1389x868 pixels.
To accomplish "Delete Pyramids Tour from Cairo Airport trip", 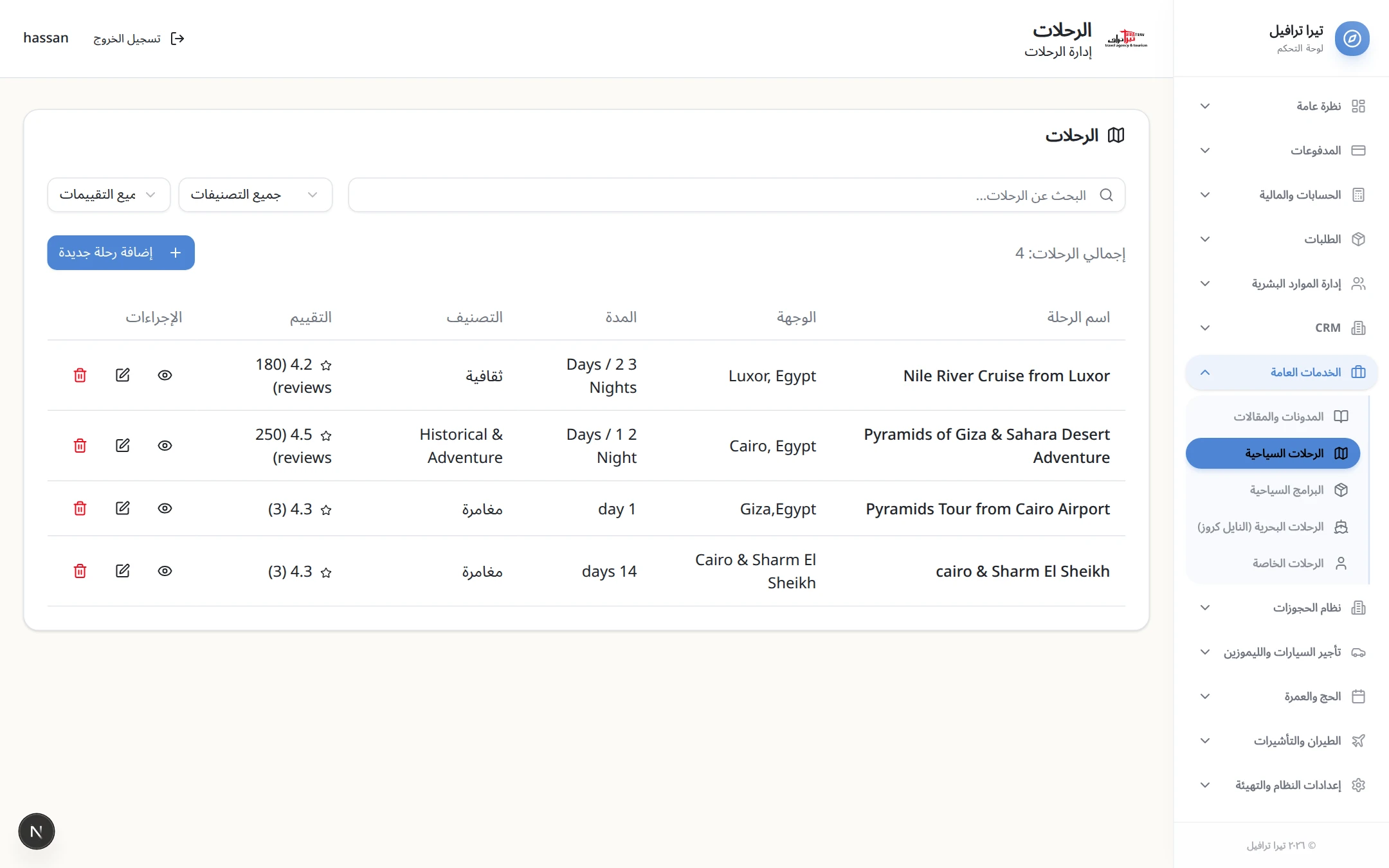I will coord(80,509).
